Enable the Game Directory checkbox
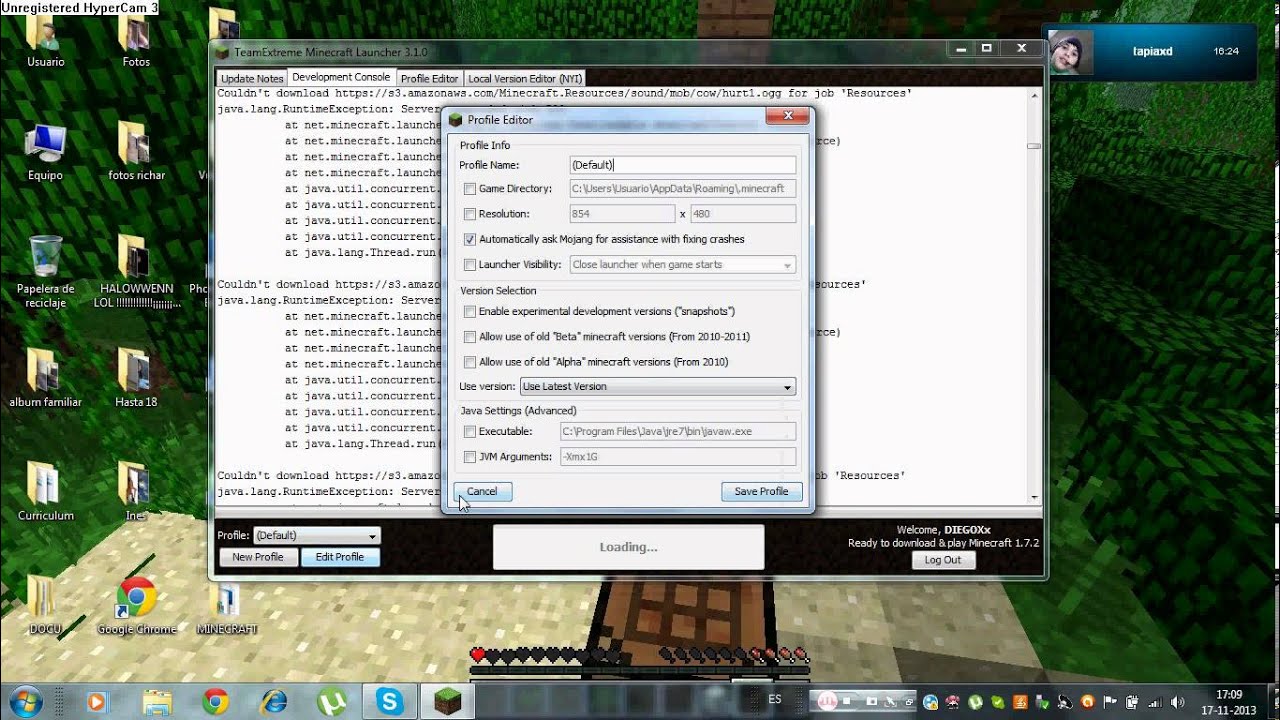The height and width of the screenshot is (720, 1280). (x=470, y=188)
